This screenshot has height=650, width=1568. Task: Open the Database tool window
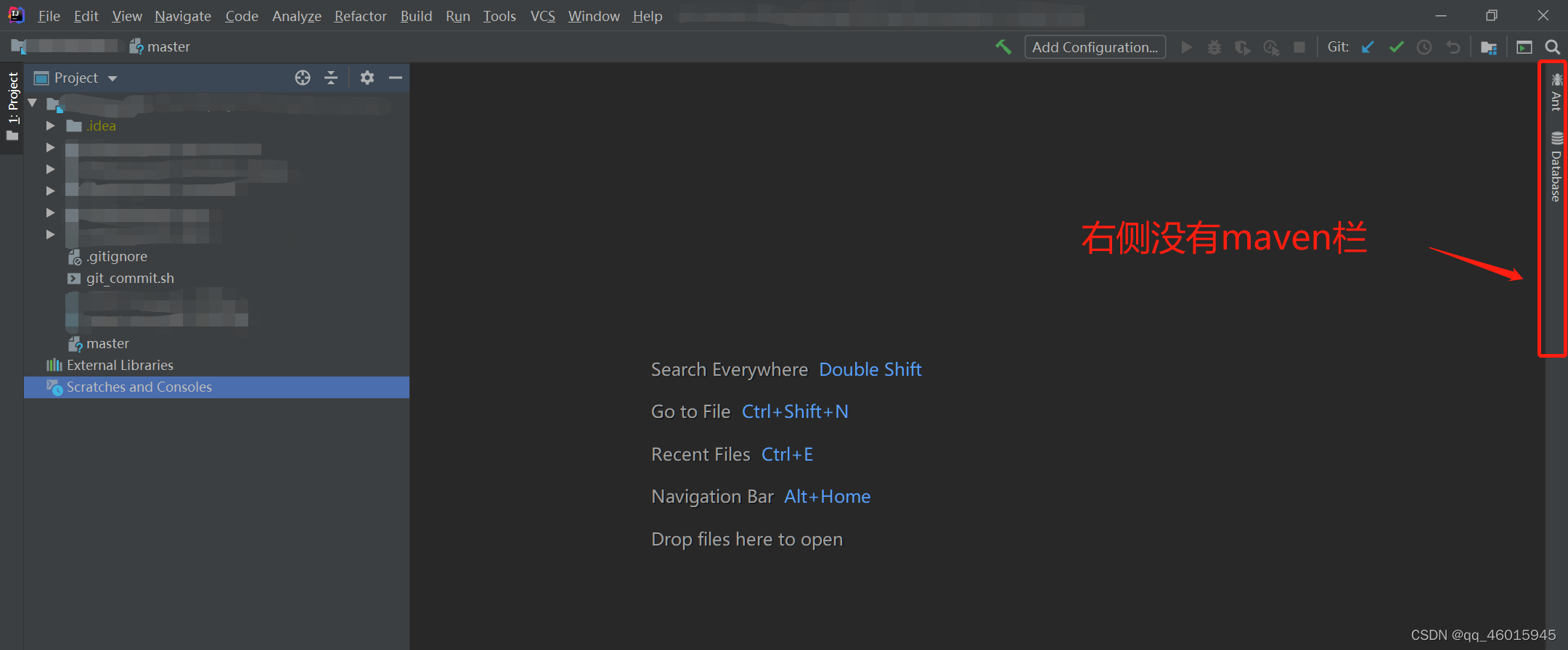pos(1556,167)
